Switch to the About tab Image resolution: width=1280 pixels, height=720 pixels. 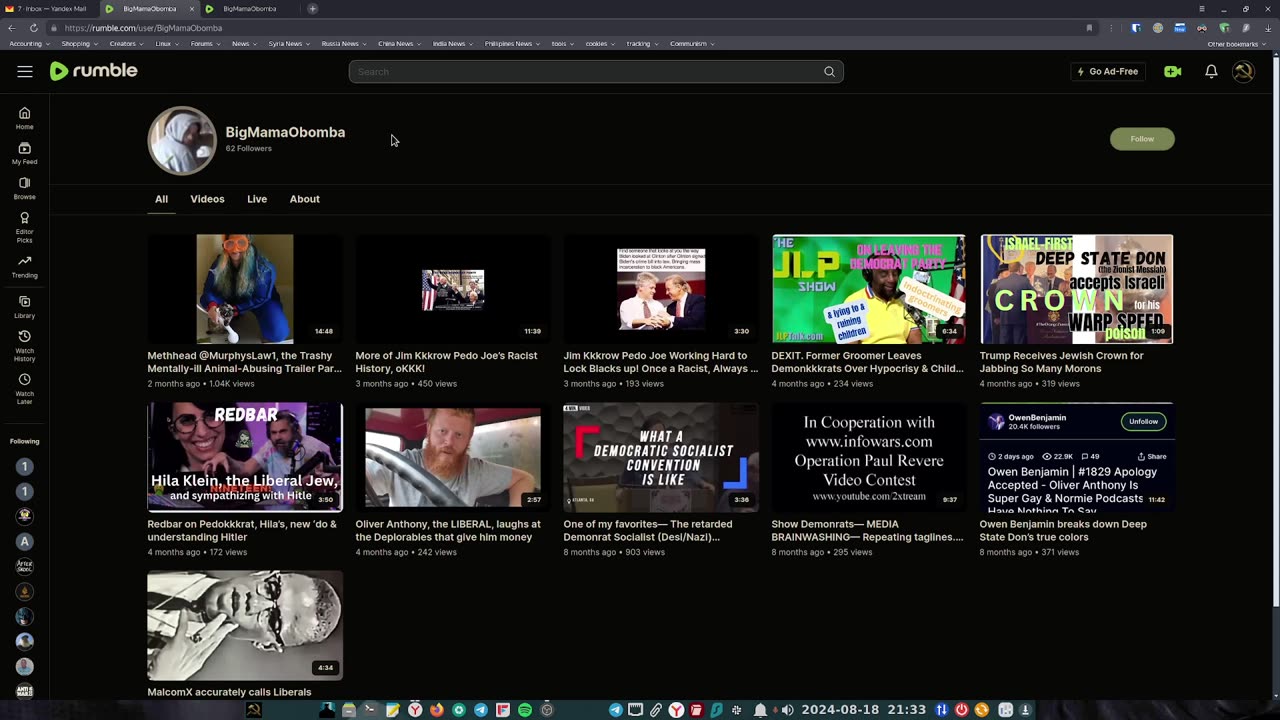click(305, 199)
